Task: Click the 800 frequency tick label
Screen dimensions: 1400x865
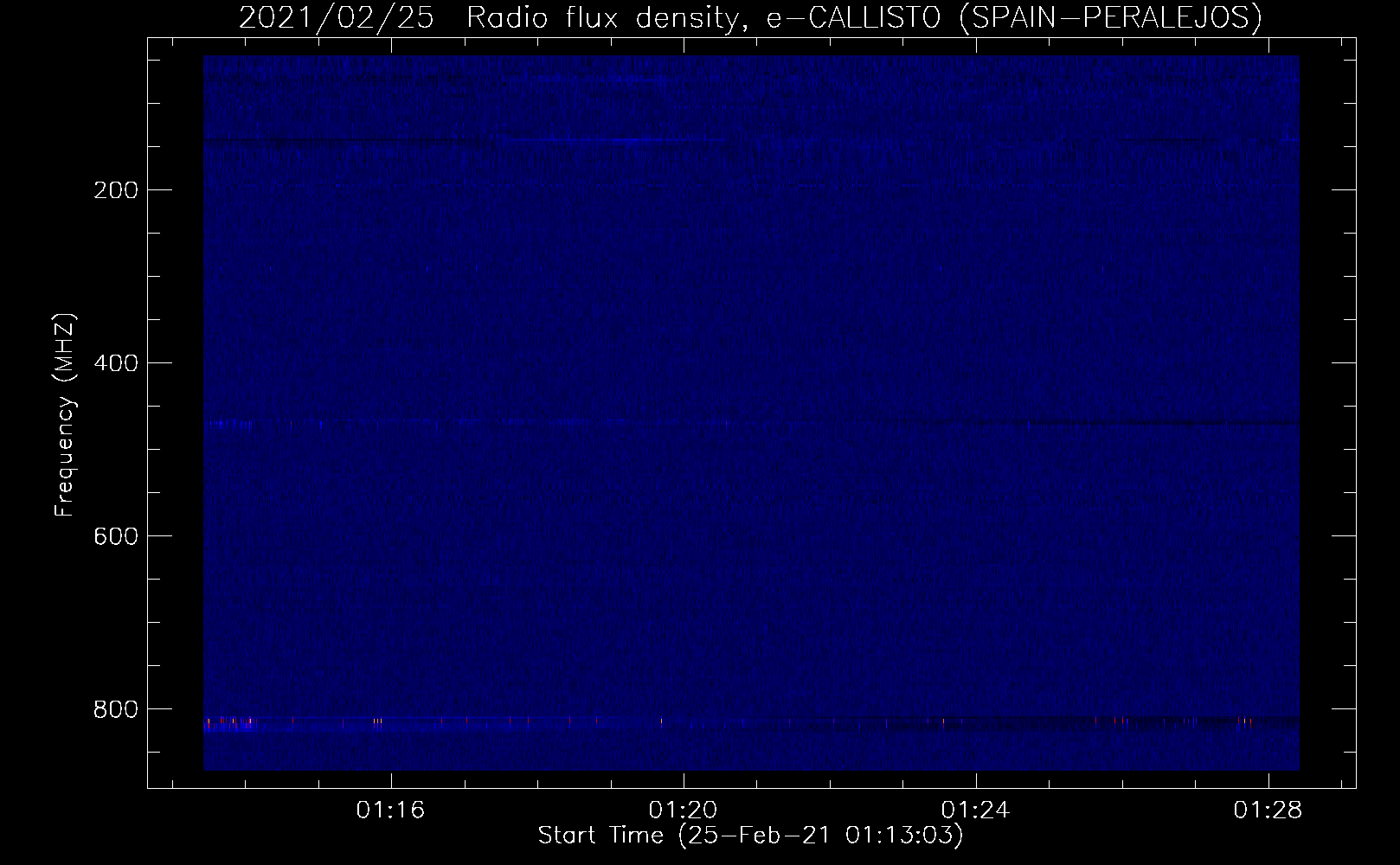Action: point(115,709)
